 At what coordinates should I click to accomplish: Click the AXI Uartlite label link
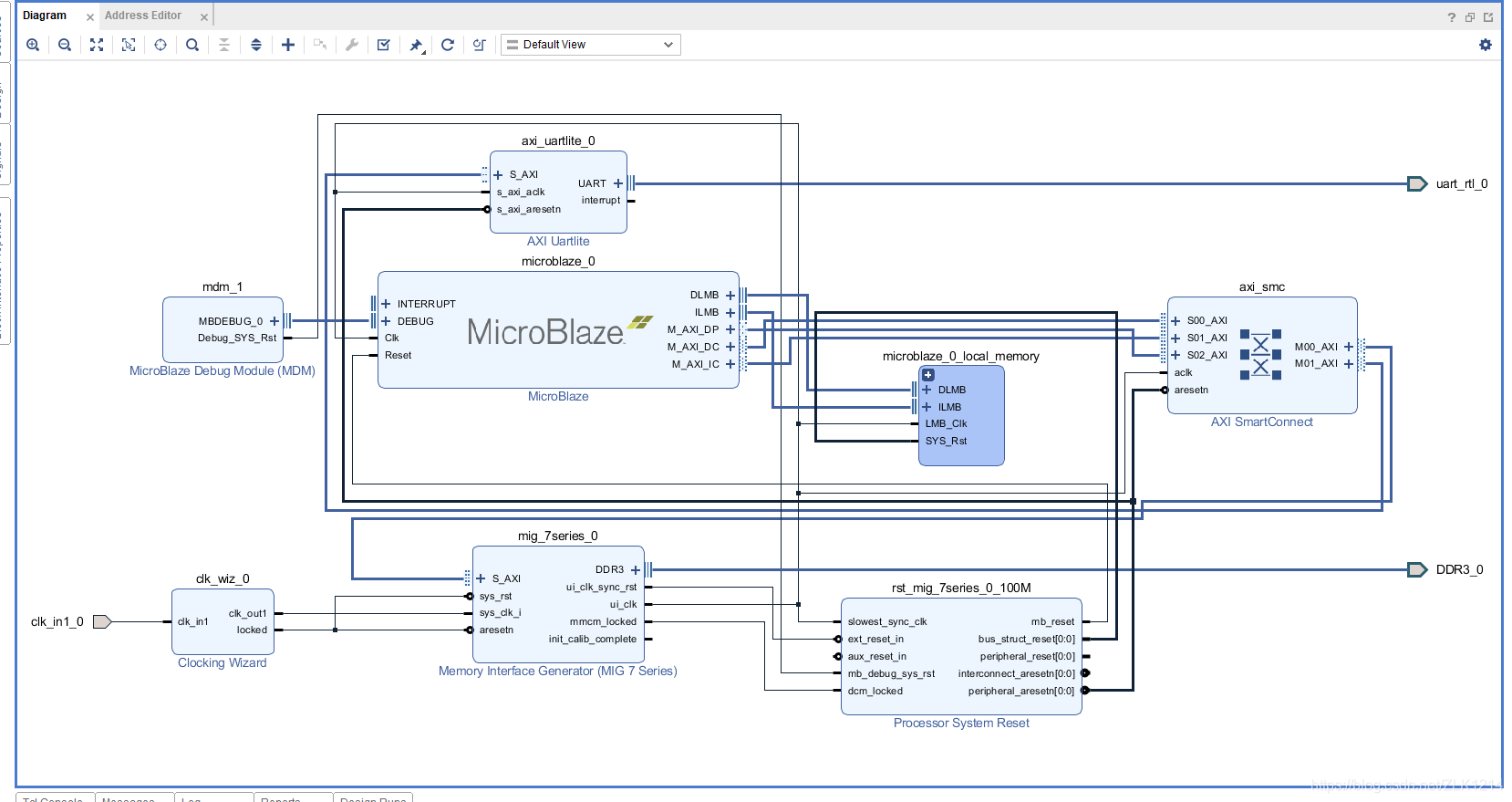pos(558,242)
